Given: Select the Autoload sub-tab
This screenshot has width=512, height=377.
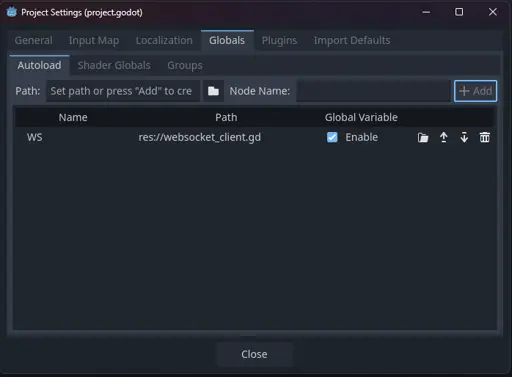Looking at the screenshot, I should coord(39,65).
